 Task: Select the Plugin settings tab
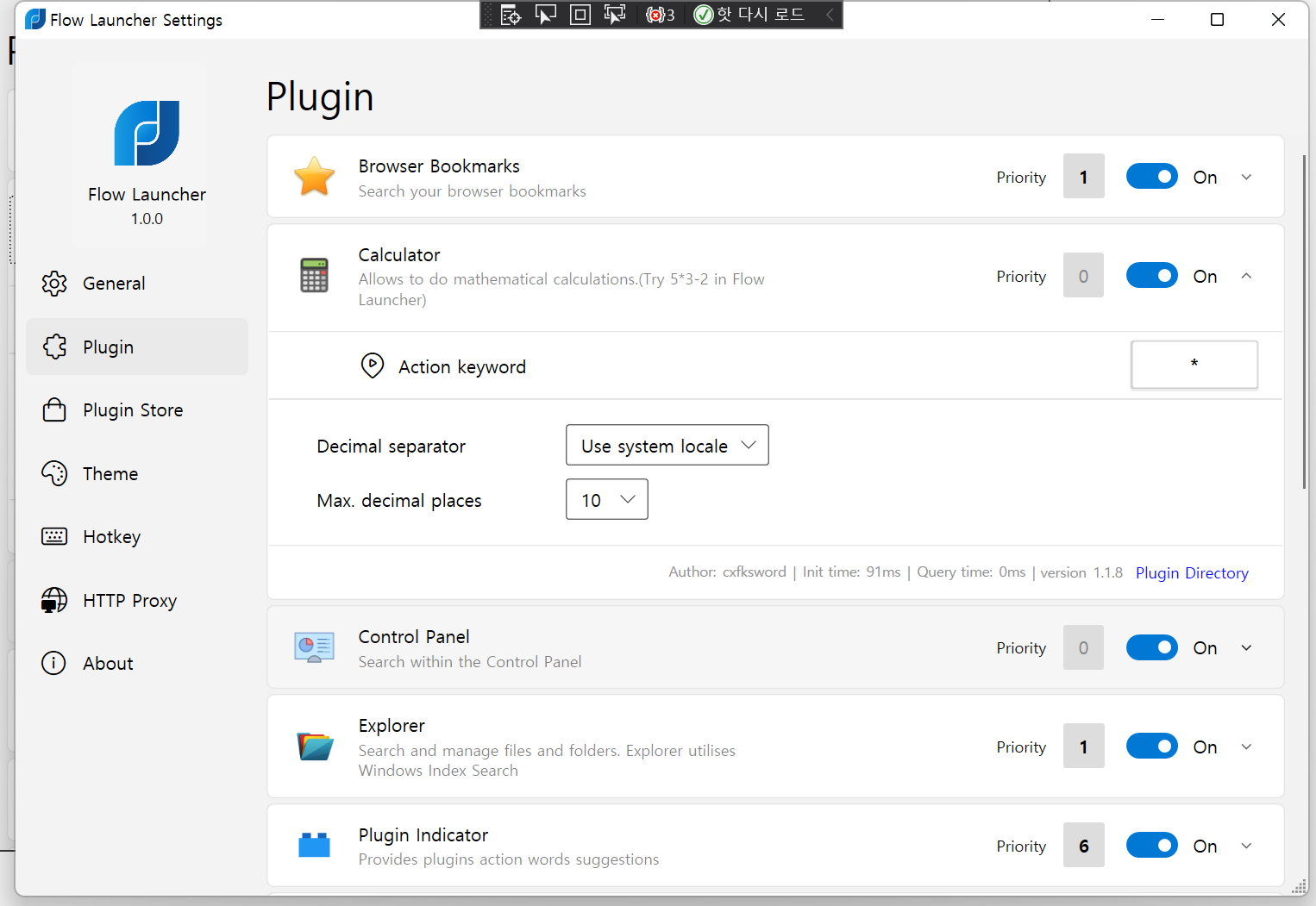(137, 347)
